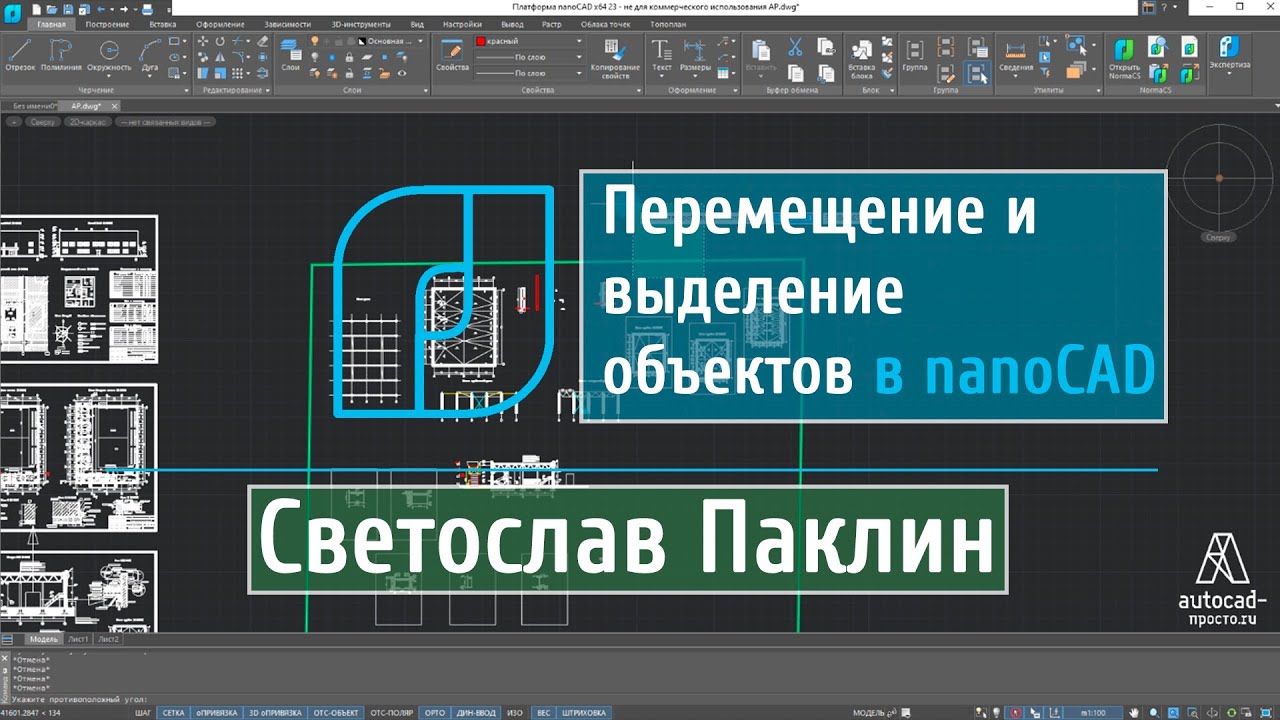
Task: Select the Текст text tool
Action: [x=661, y=56]
